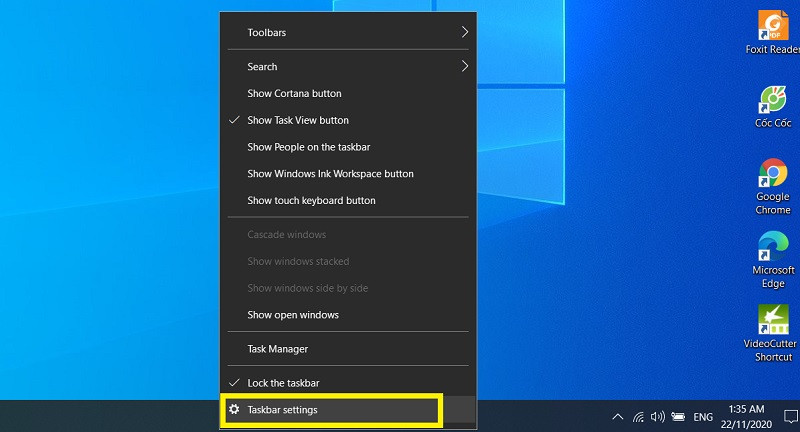This screenshot has width=800, height=432.
Task: Launch Microsoft Edge desktop icon
Action: [772, 260]
